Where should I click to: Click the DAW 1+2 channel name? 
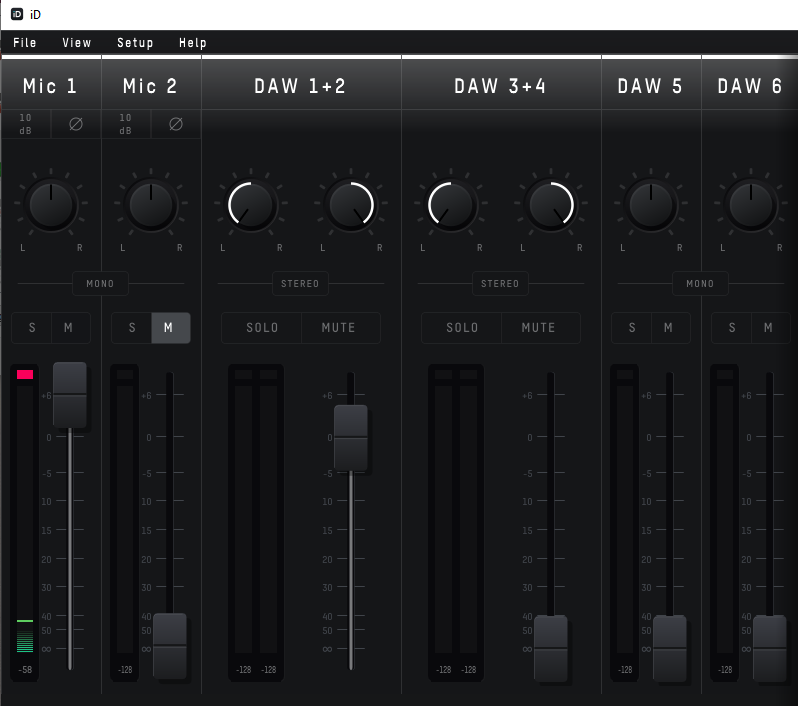(x=300, y=86)
